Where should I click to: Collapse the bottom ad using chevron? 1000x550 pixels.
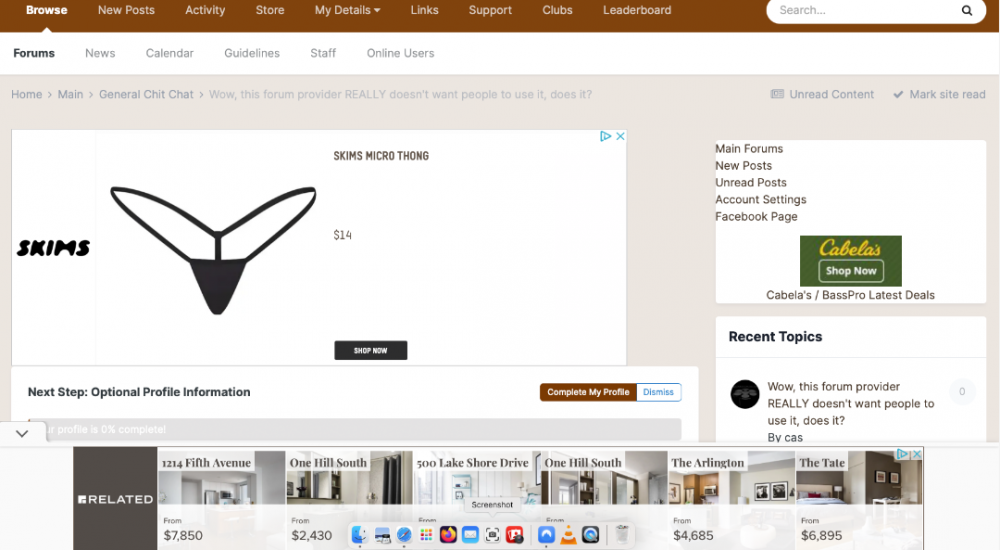[22, 434]
